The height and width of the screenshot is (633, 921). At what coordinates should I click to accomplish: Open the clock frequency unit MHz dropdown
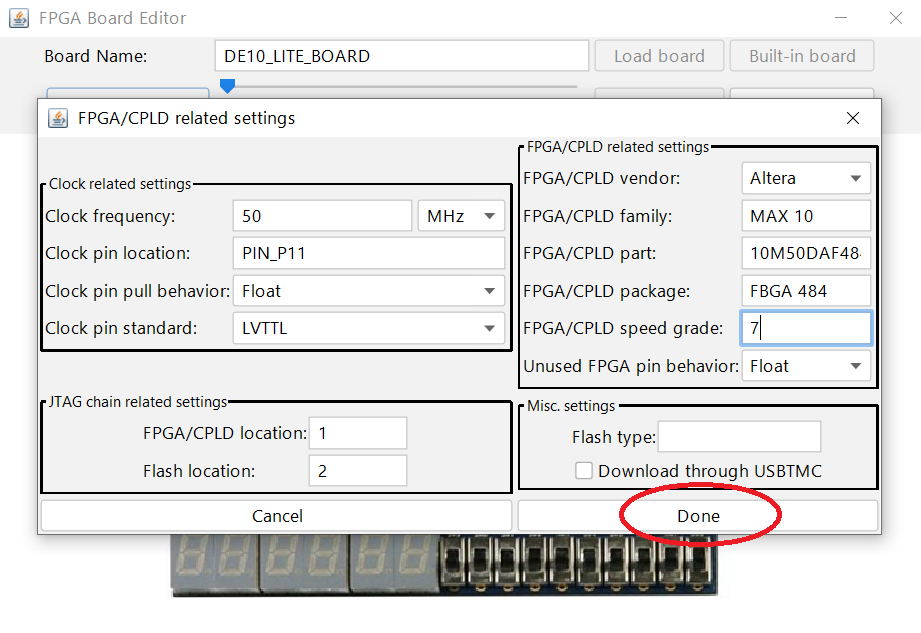pyautogui.click(x=461, y=216)
